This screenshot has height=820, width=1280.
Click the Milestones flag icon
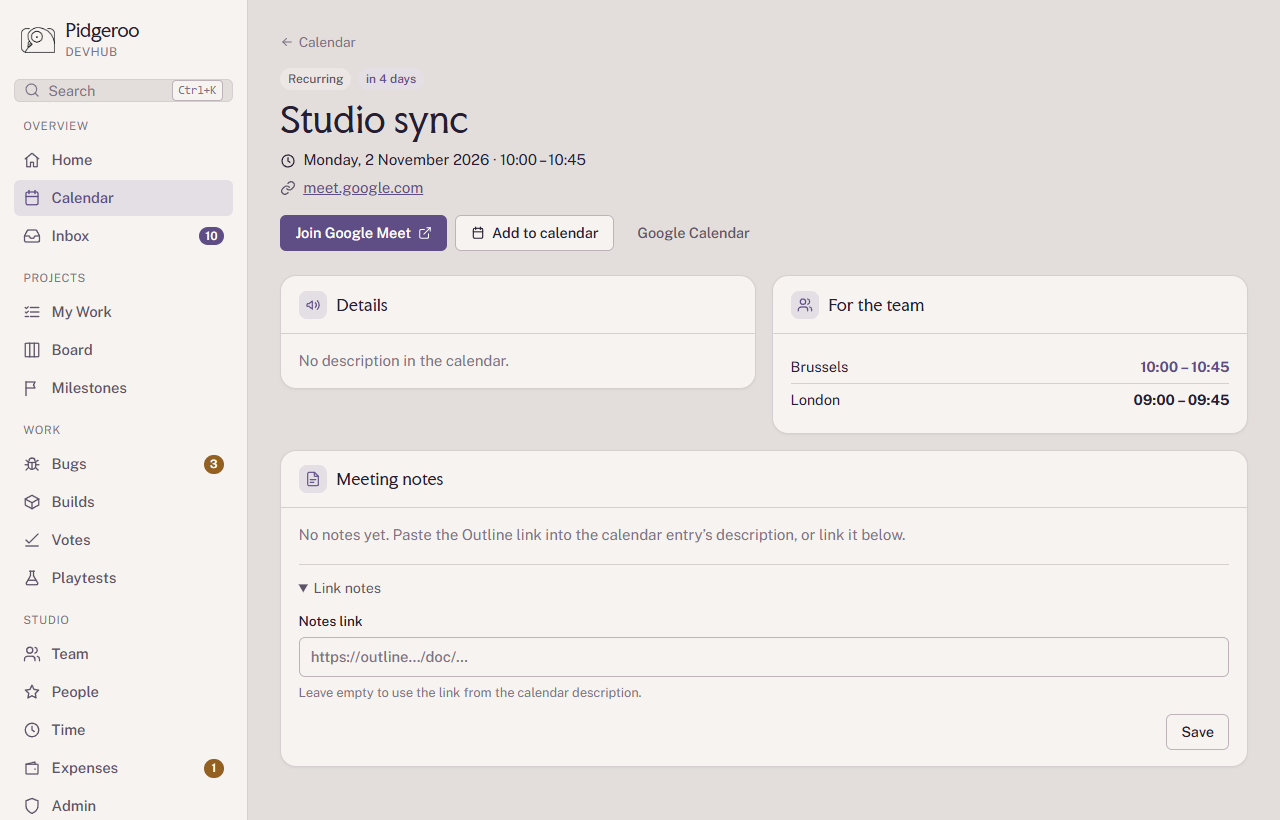coord(32,388)
